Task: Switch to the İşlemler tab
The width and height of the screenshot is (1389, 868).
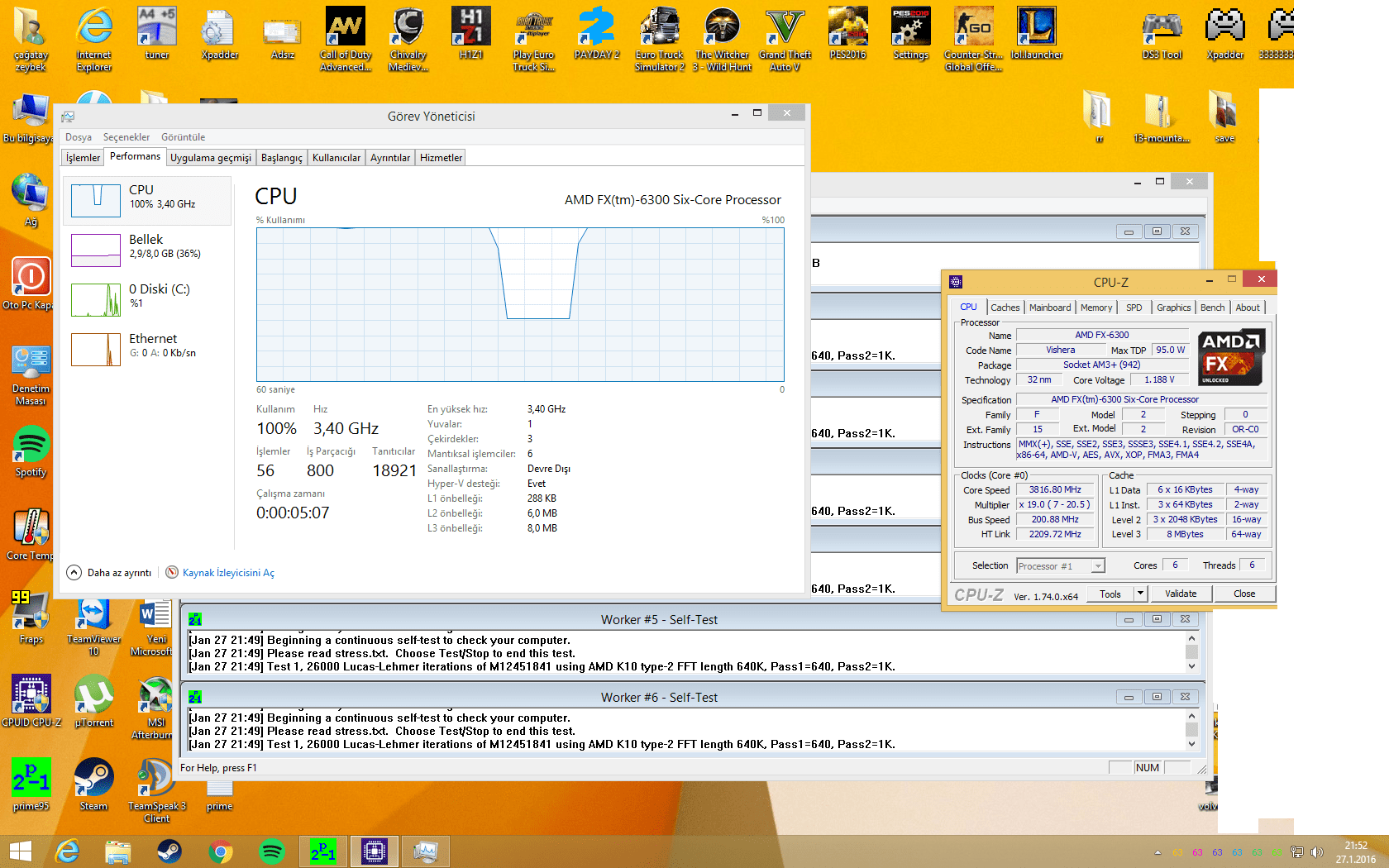Action: point(83,158)
